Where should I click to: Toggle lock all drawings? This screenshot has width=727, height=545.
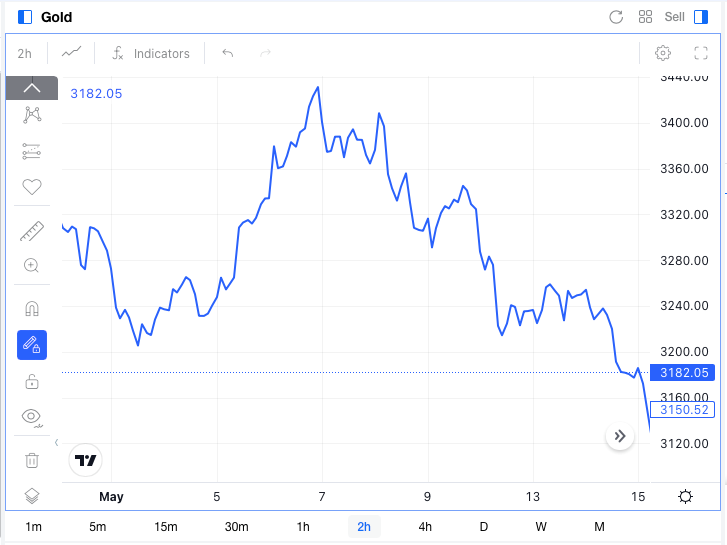tap(32, 381)
